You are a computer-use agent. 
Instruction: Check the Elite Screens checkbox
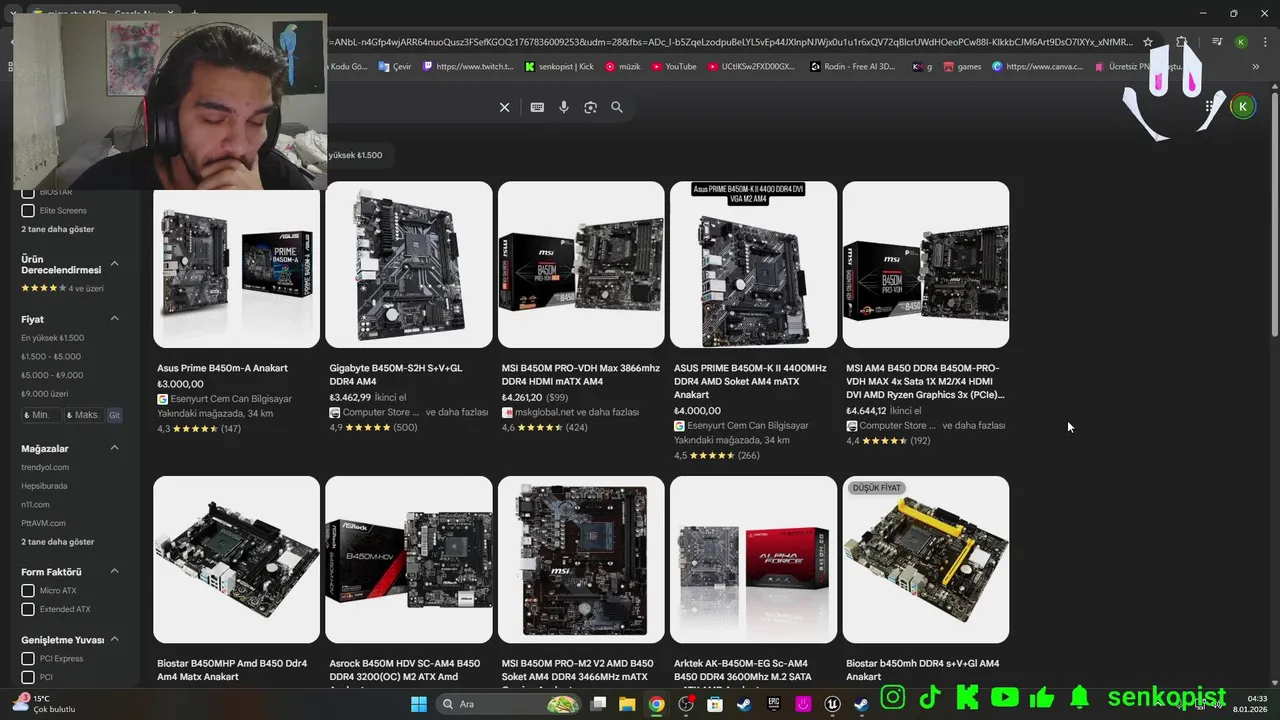[28, 210]
